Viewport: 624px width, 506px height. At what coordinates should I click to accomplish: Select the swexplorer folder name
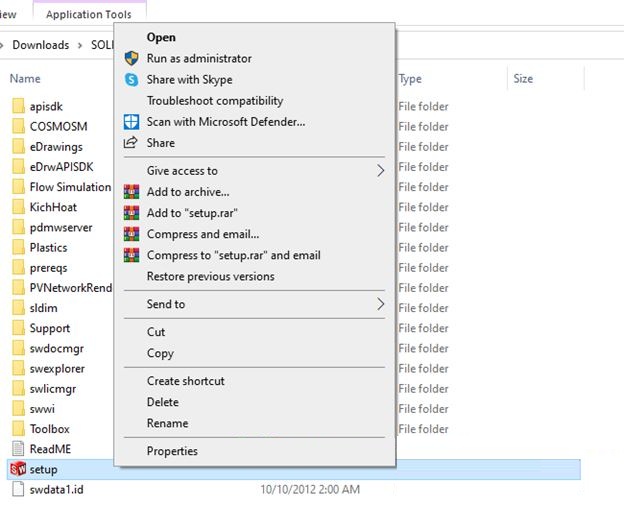[57, 369]
